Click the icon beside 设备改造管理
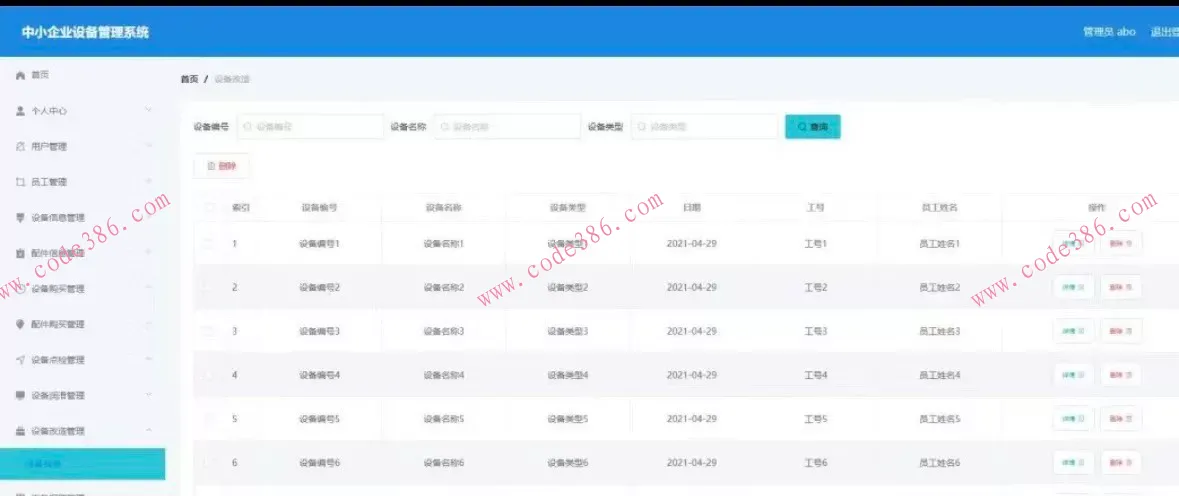The height and width of the screenshot is (496, 1179). (20, 431)
